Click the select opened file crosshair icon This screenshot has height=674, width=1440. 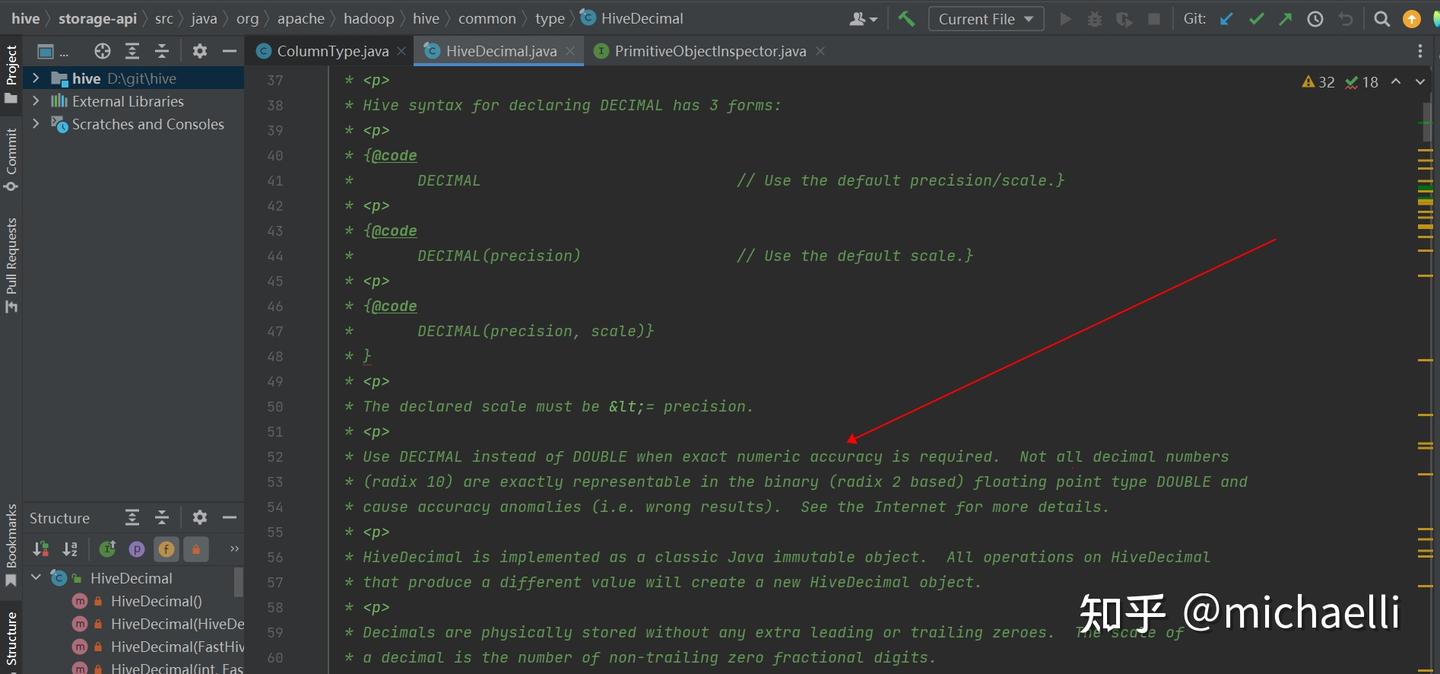(102, 51)
